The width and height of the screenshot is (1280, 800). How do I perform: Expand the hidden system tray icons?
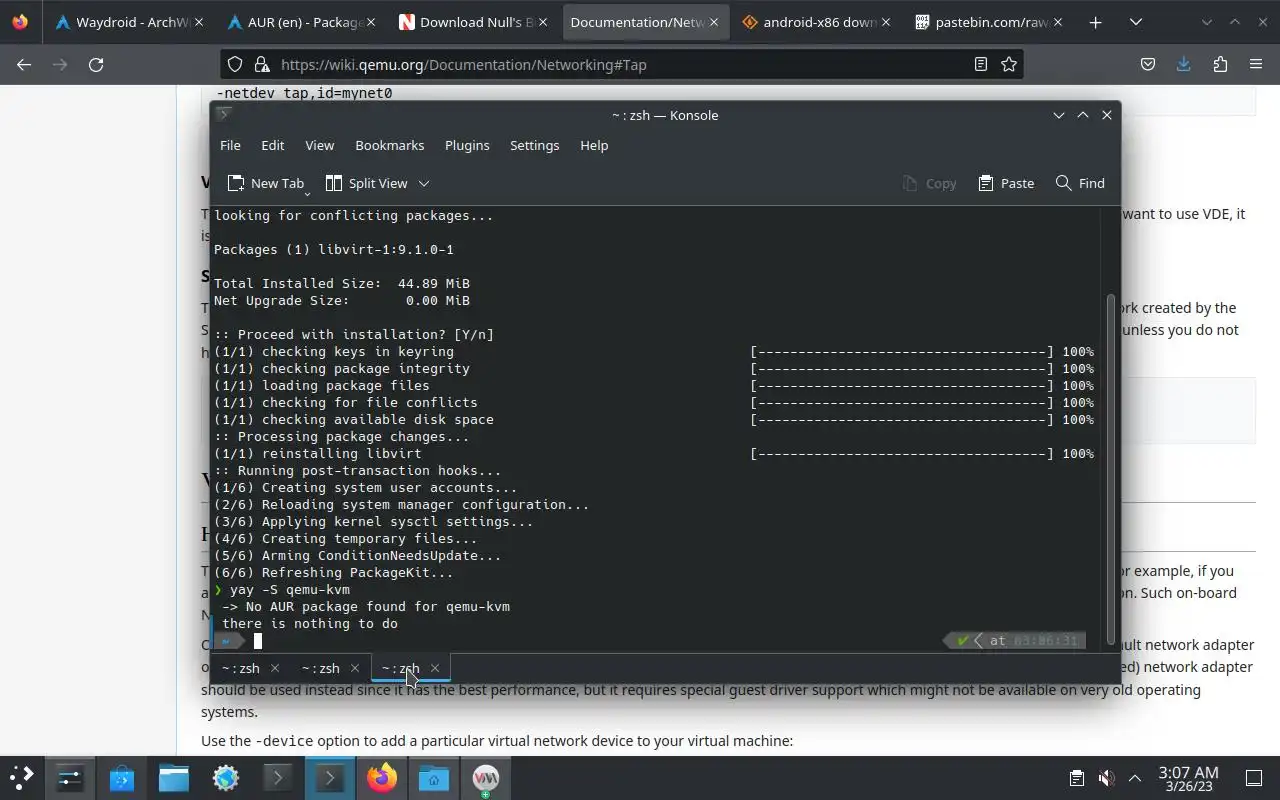1135,777
